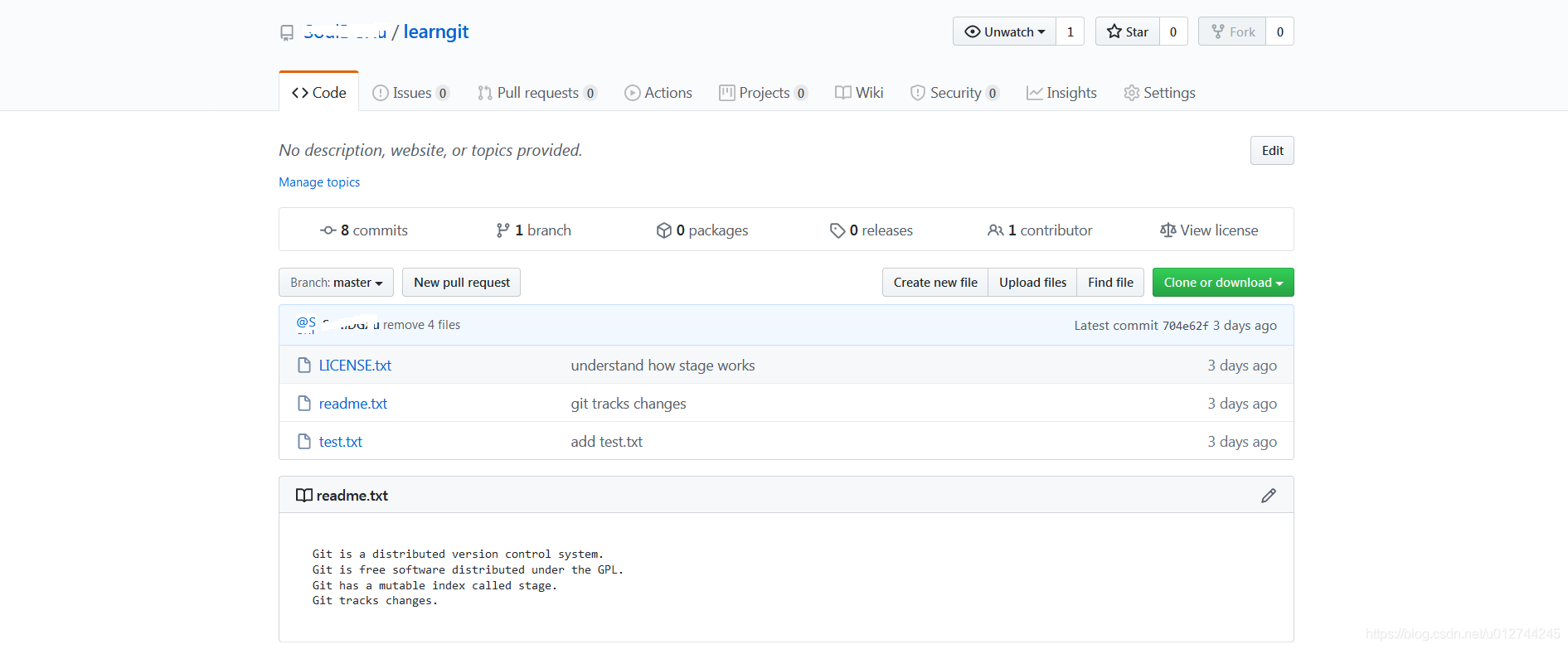Open 'git tracks changes' commit message

629,404
